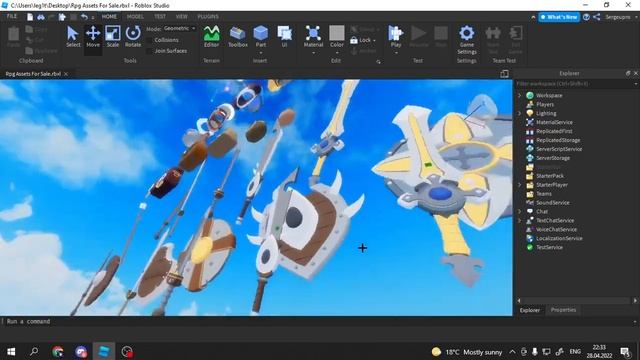
Task: Click the new file icon in quick access bar
Action: click(x=30, y=17)
